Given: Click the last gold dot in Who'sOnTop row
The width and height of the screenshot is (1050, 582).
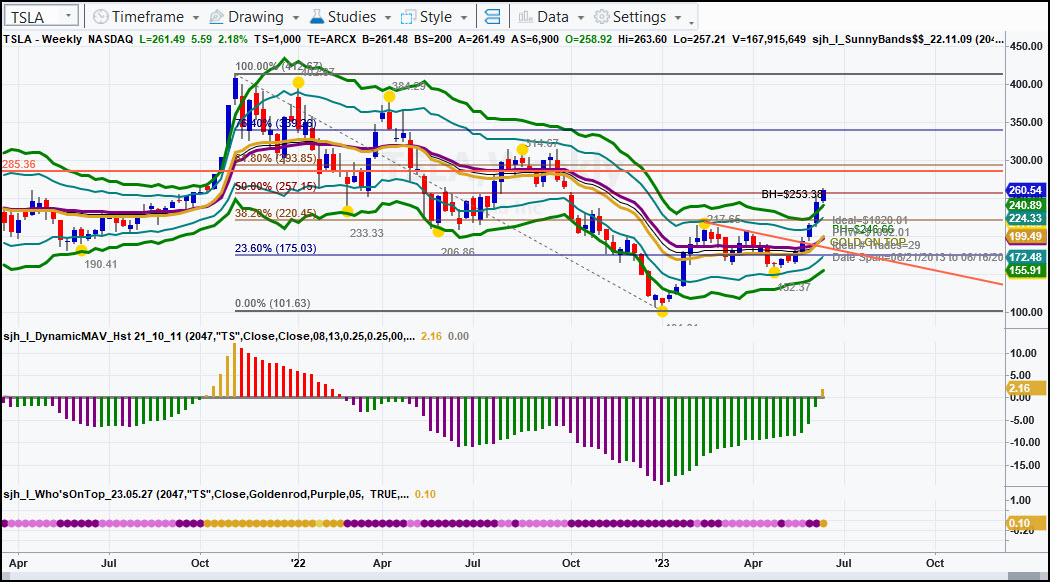Looking at the screenshot, I should click(823, 523).
